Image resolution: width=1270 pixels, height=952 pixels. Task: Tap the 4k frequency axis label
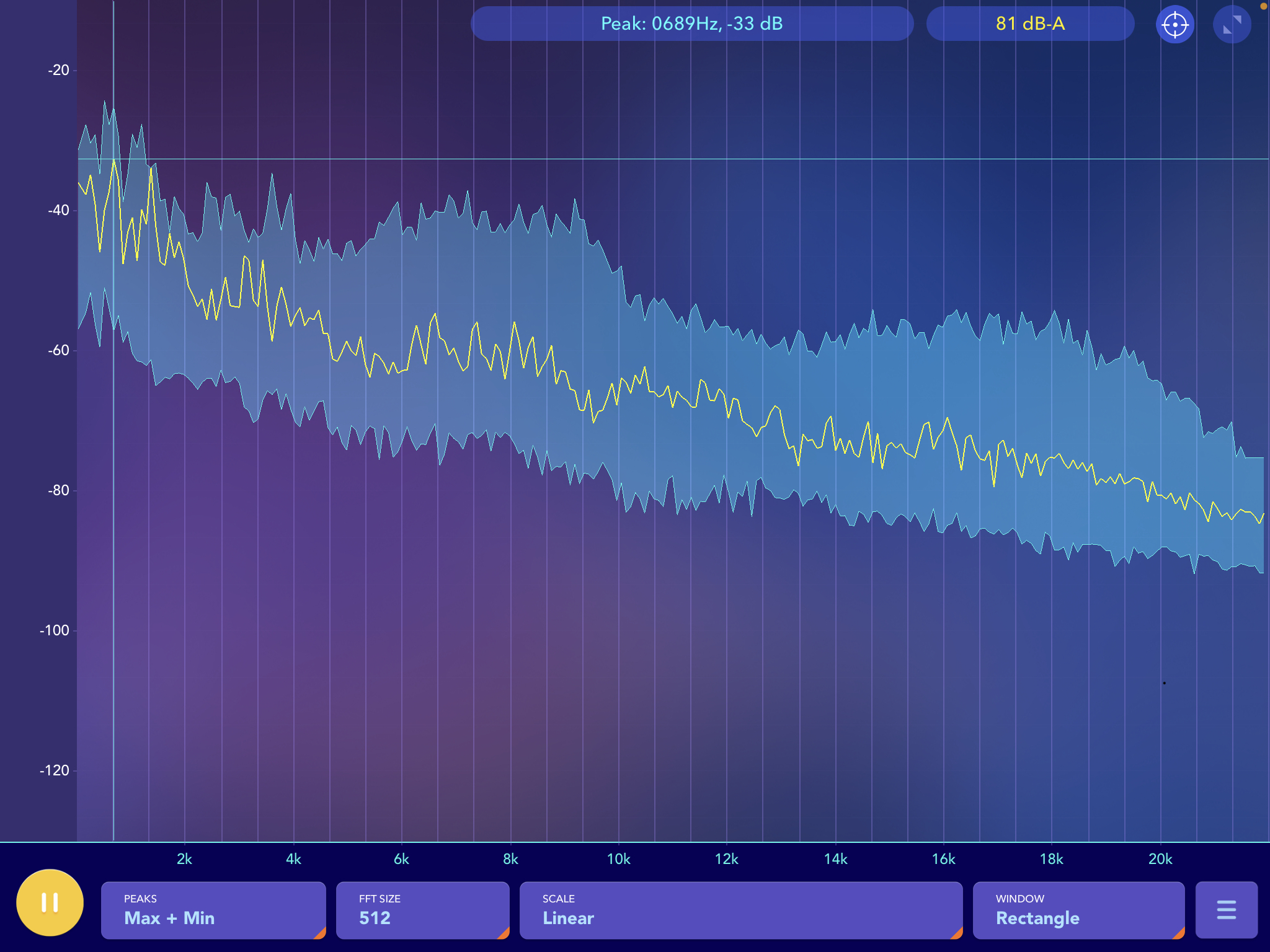pyautogui.click(x=293, y=859)
